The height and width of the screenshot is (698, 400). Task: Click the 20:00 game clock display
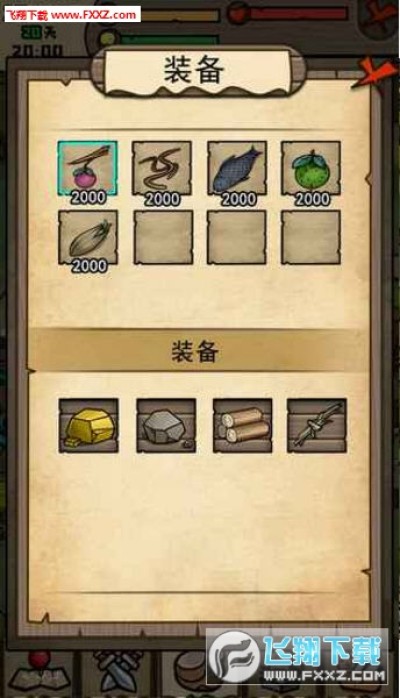pyautogui.click(x=37, y=49)
